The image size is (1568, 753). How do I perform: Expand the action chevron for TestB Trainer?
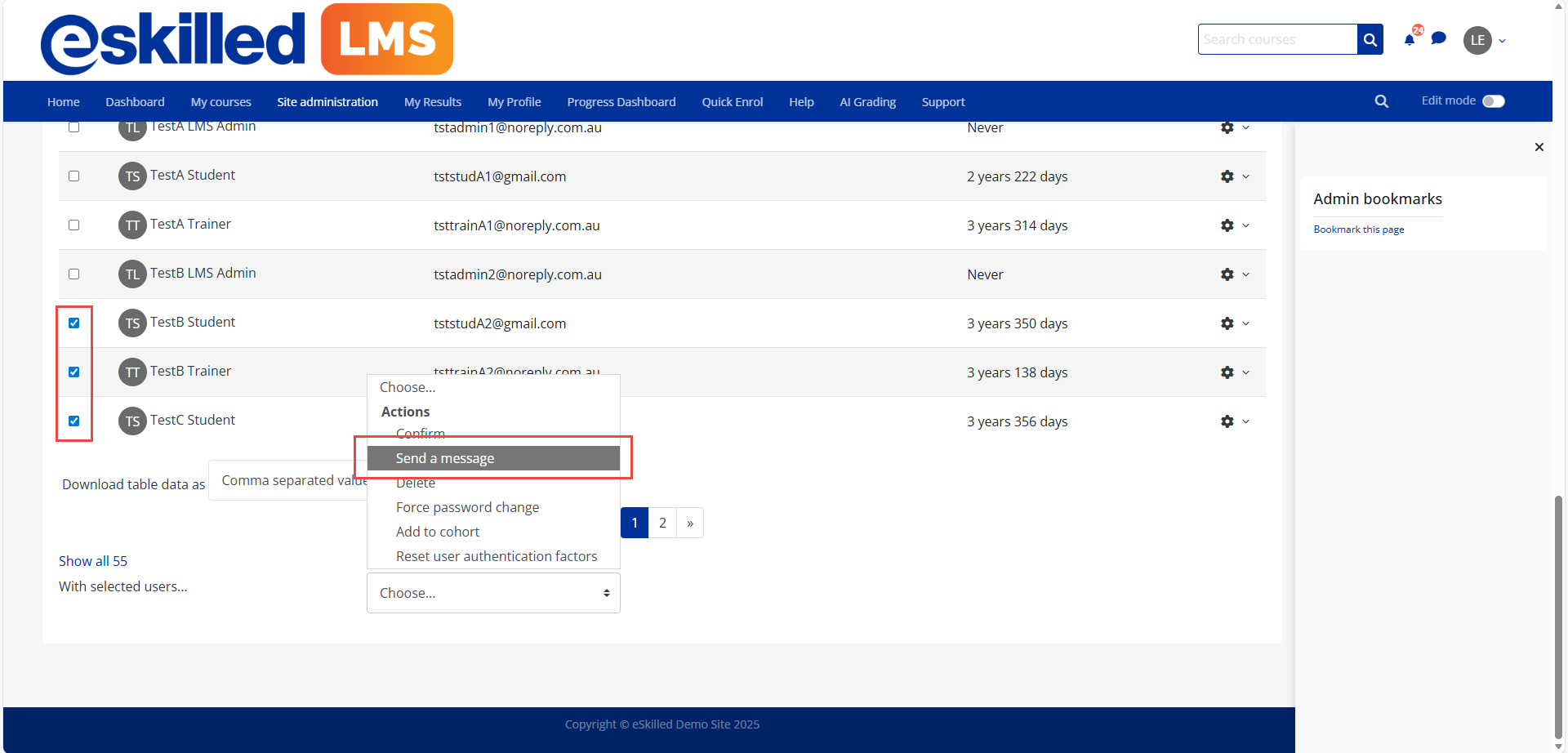tap(1245, 372)
